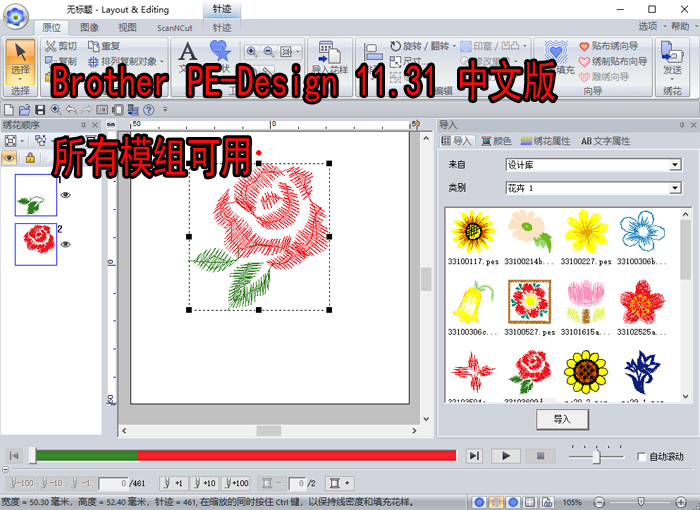Toggle visibility eye for sewing order item 1
This screenshot has width=700, height=510.
(66, 195)
